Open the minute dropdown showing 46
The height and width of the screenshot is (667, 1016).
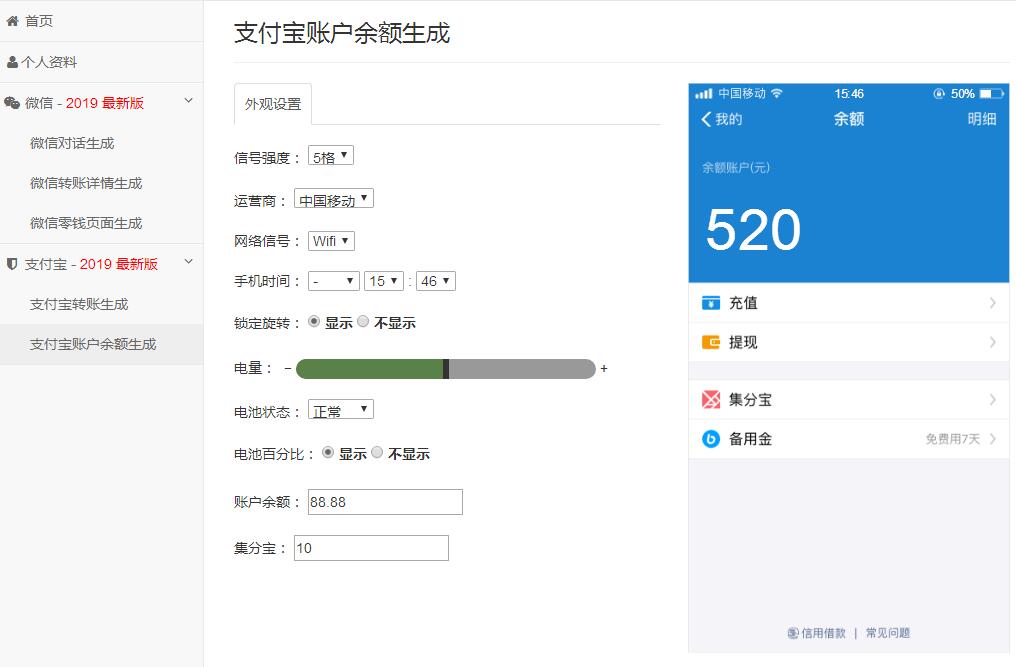point(435,281)
